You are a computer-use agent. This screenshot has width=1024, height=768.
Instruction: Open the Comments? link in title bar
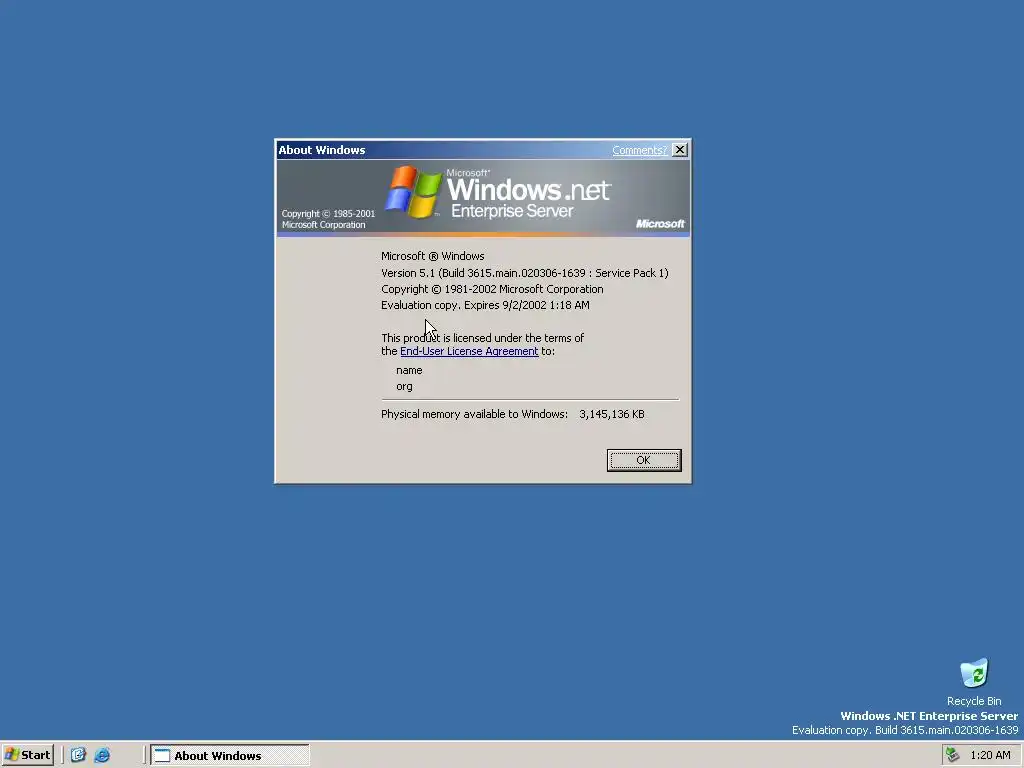[x=639, y=150]
